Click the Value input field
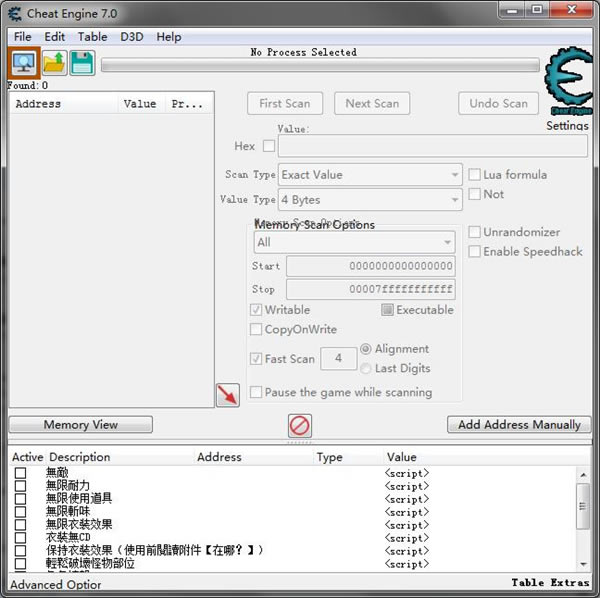This screenshot has width=600, height=598. [433, 146]
